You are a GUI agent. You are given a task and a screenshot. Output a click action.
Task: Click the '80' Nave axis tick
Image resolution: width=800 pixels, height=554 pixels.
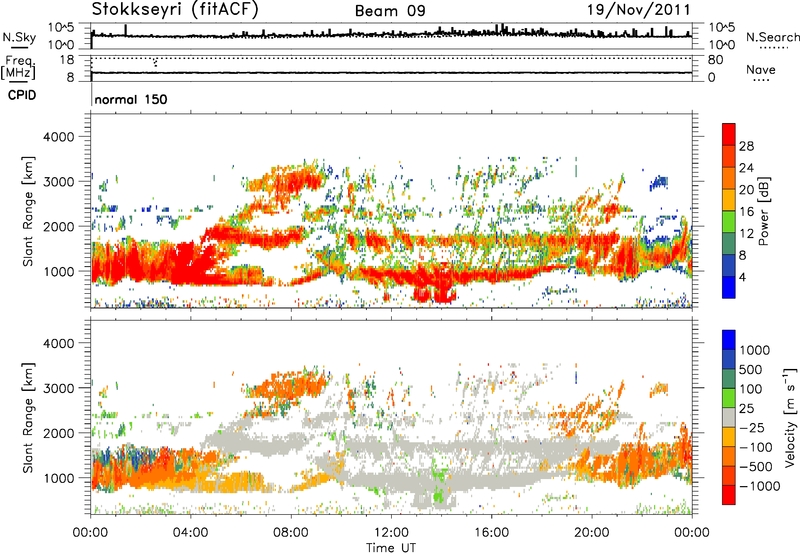coord(715,60)
